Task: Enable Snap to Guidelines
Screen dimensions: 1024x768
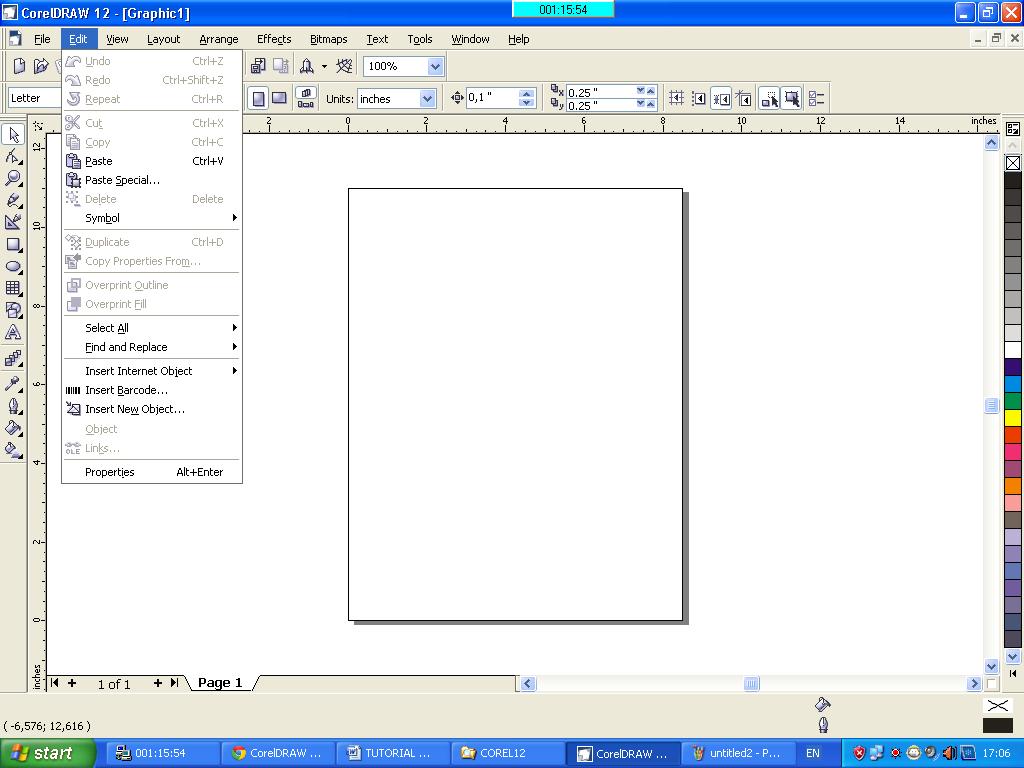Action: 697,98
